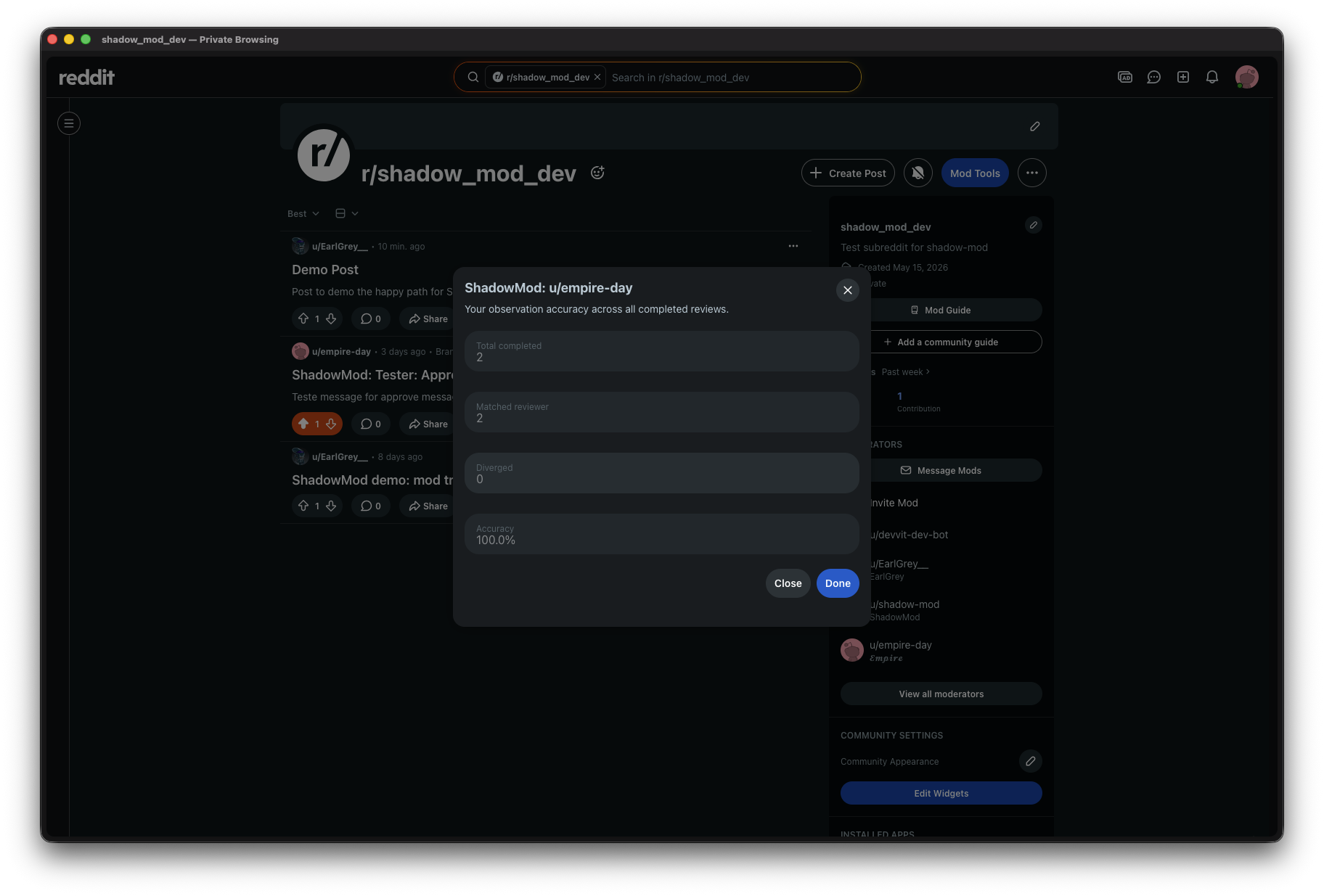This screenshot has height=896, width=1324.
Task: Open comments on the ShadowMod: Tester post
Action: 371,424
